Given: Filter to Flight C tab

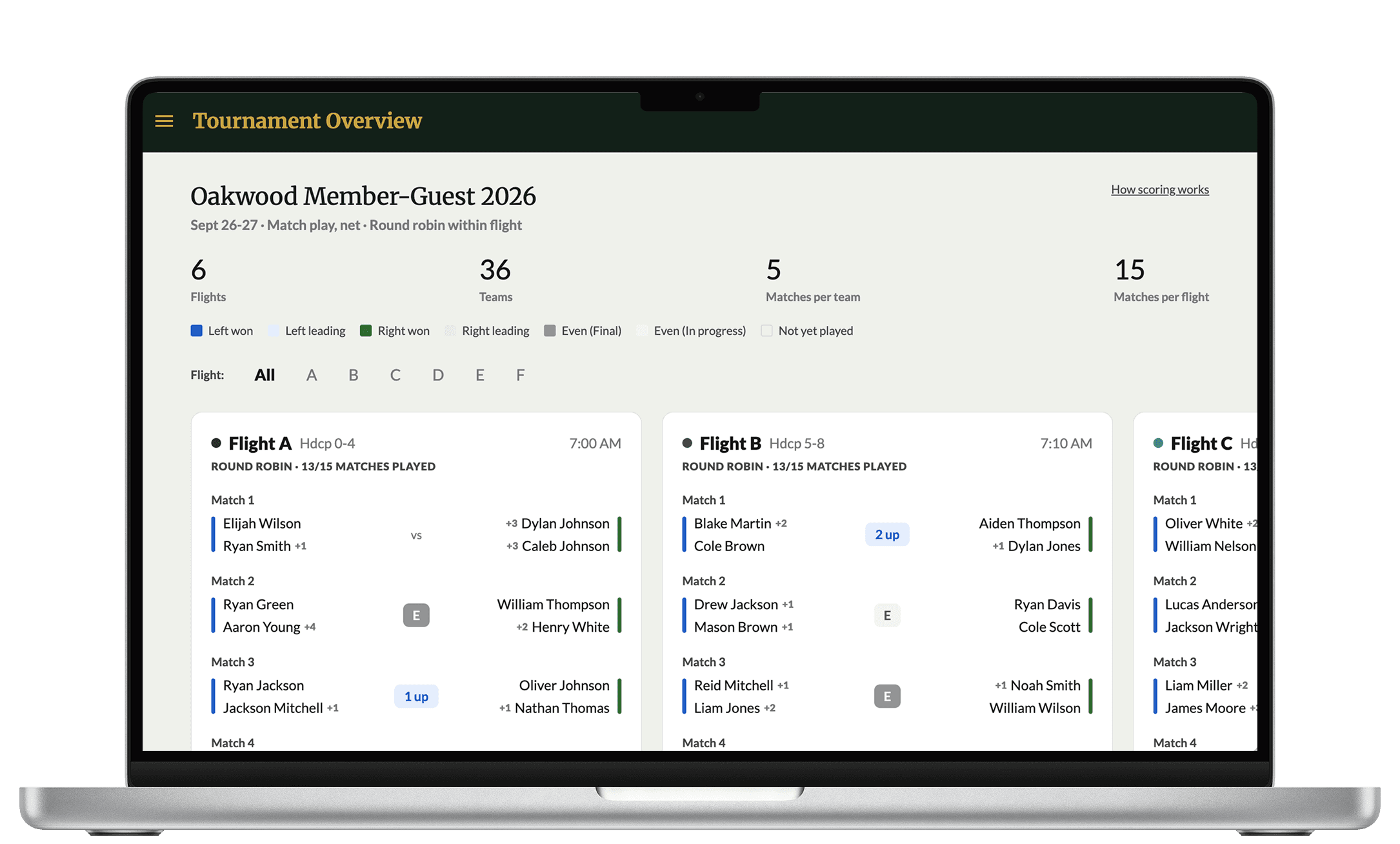Looking at the screenshot, I should [x=395, y=375].
